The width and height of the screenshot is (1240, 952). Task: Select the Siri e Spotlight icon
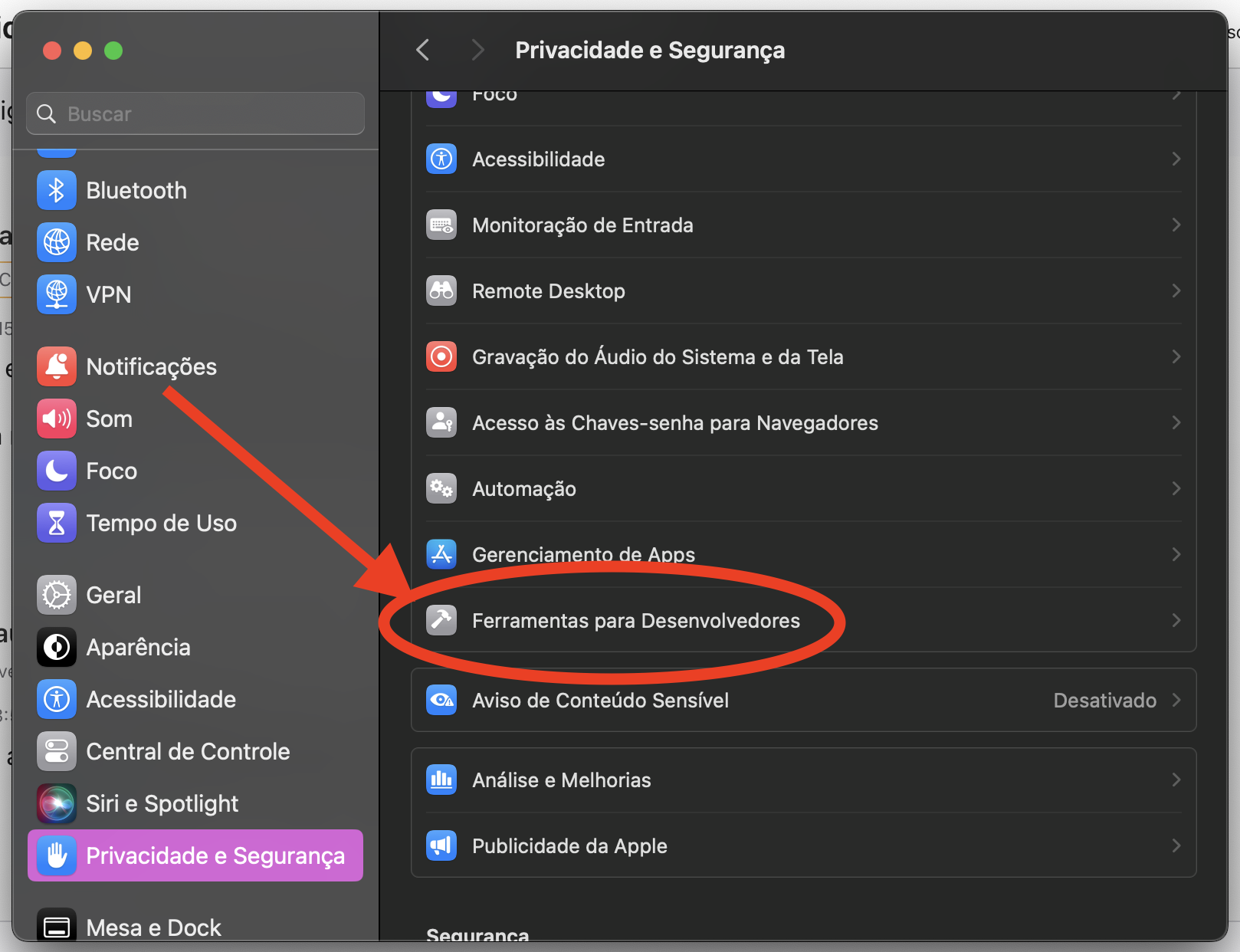click(57, 803)
